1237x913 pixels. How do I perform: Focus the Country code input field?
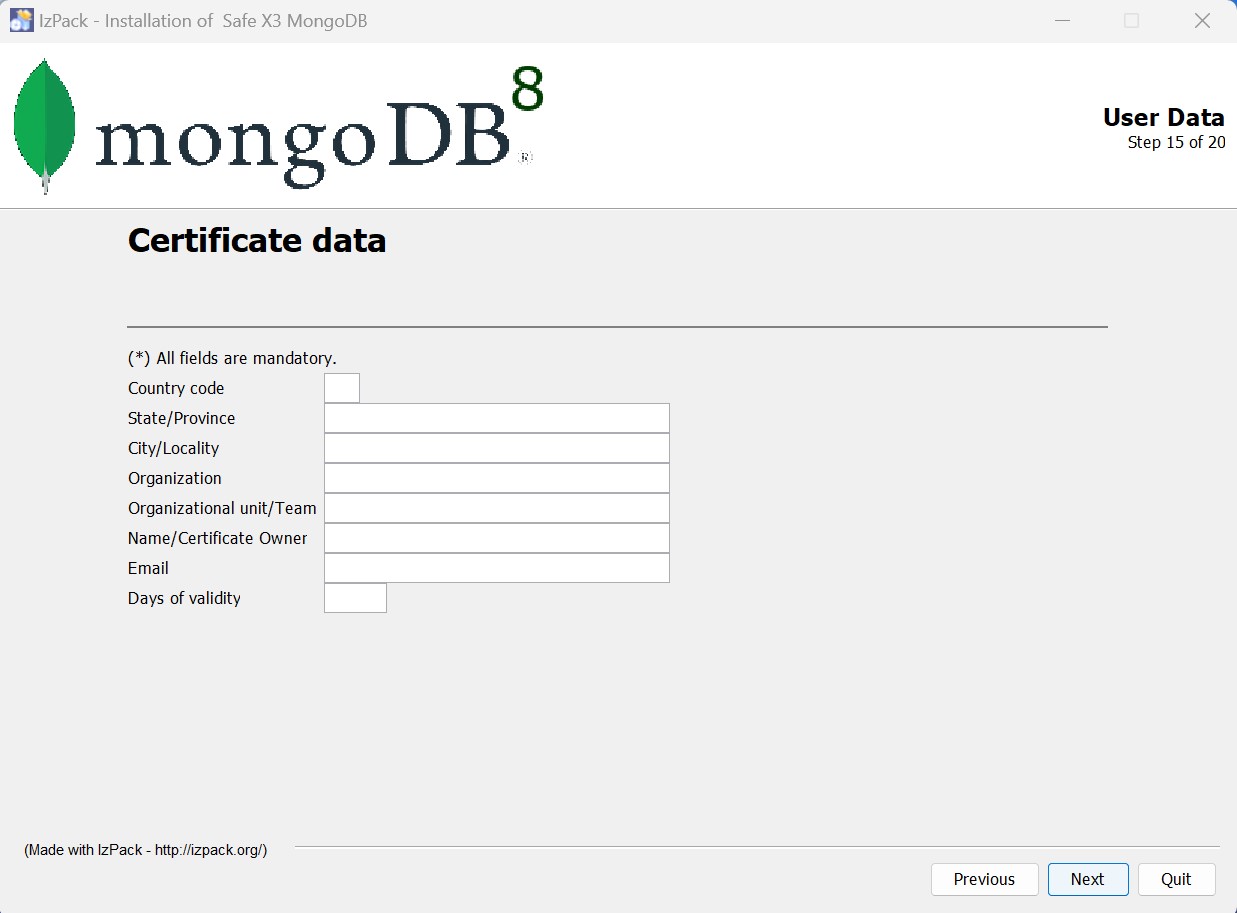[x=342, y=388]
